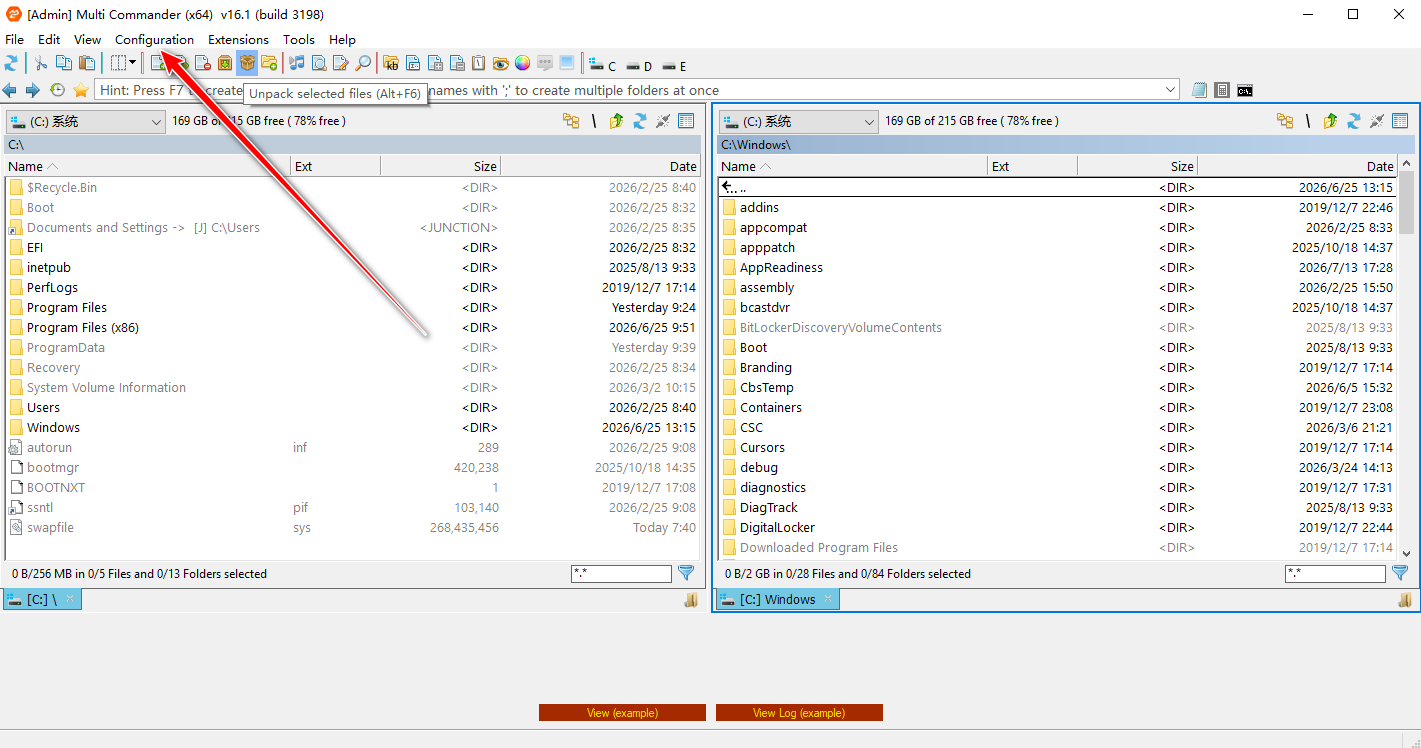Launch the calculator icon beside command line
Viewport: 1421px width, 748px height.
point(1222,90)
